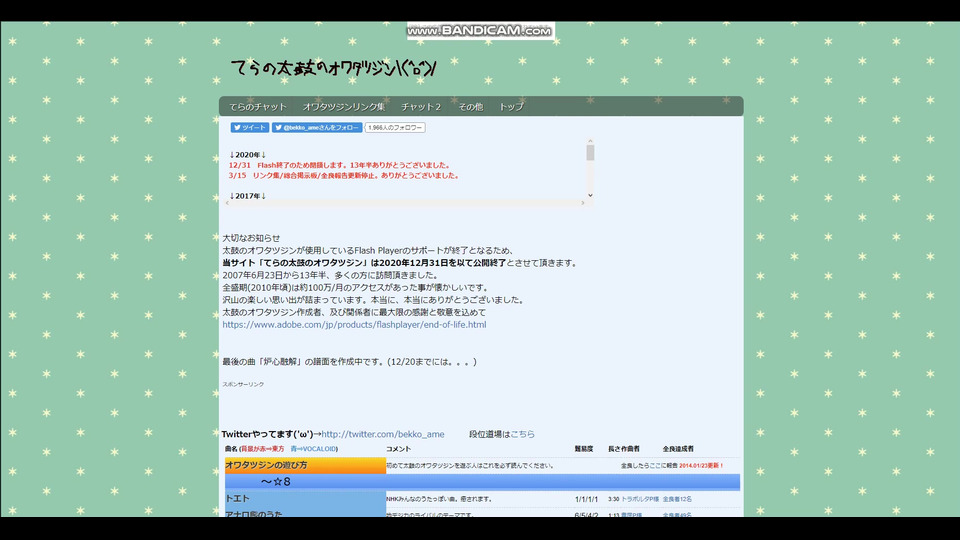The image size is (960, 540).
Task: Click the news box scroll-down arrow
Action: click(x=590, y=195)
